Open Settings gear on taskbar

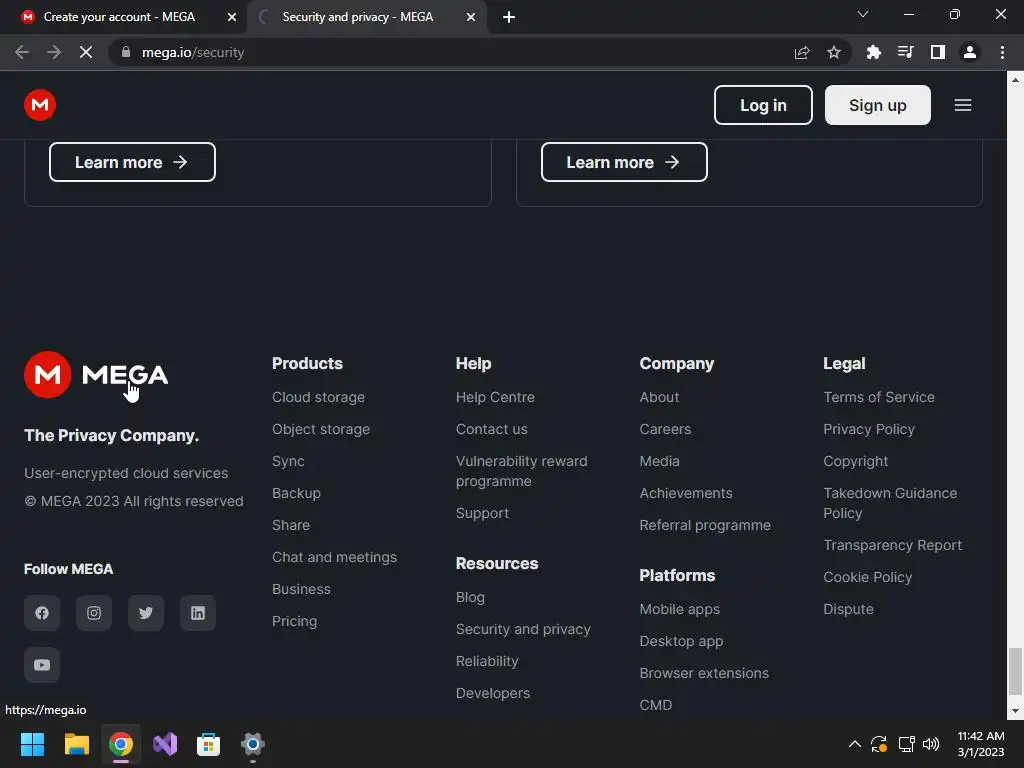coord(253,744)
